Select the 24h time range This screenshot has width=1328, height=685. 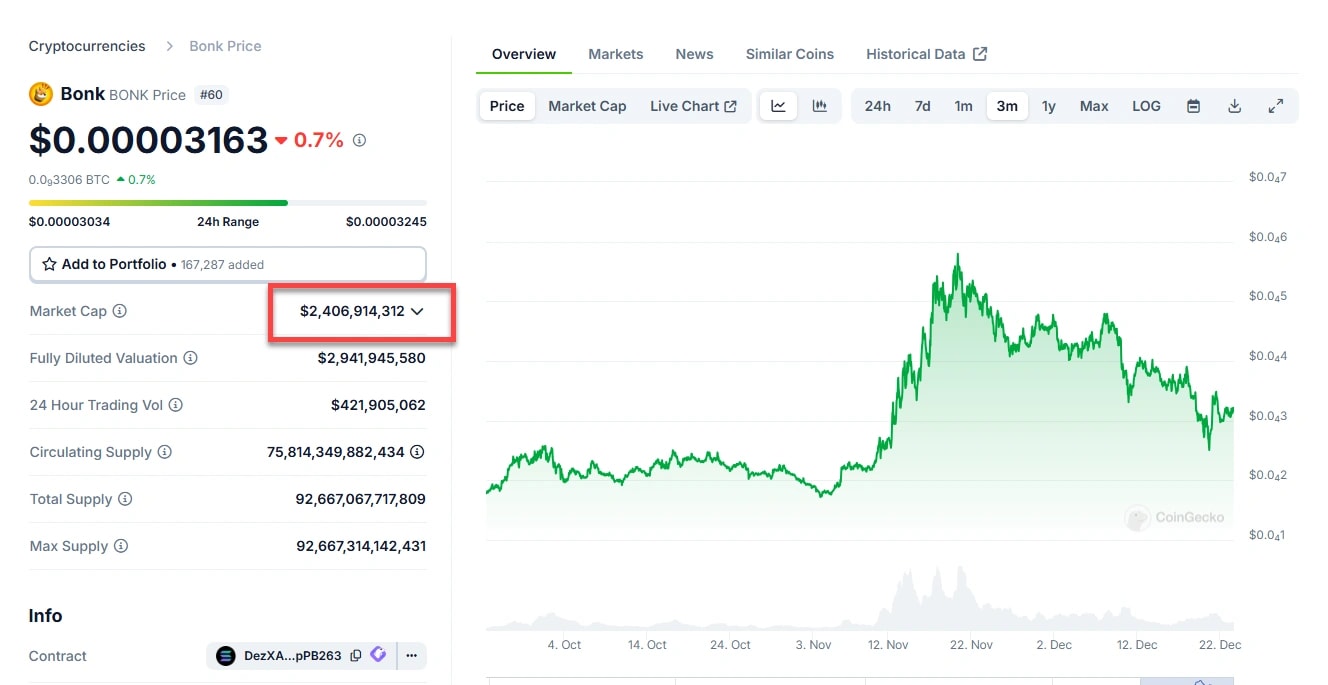877,106
